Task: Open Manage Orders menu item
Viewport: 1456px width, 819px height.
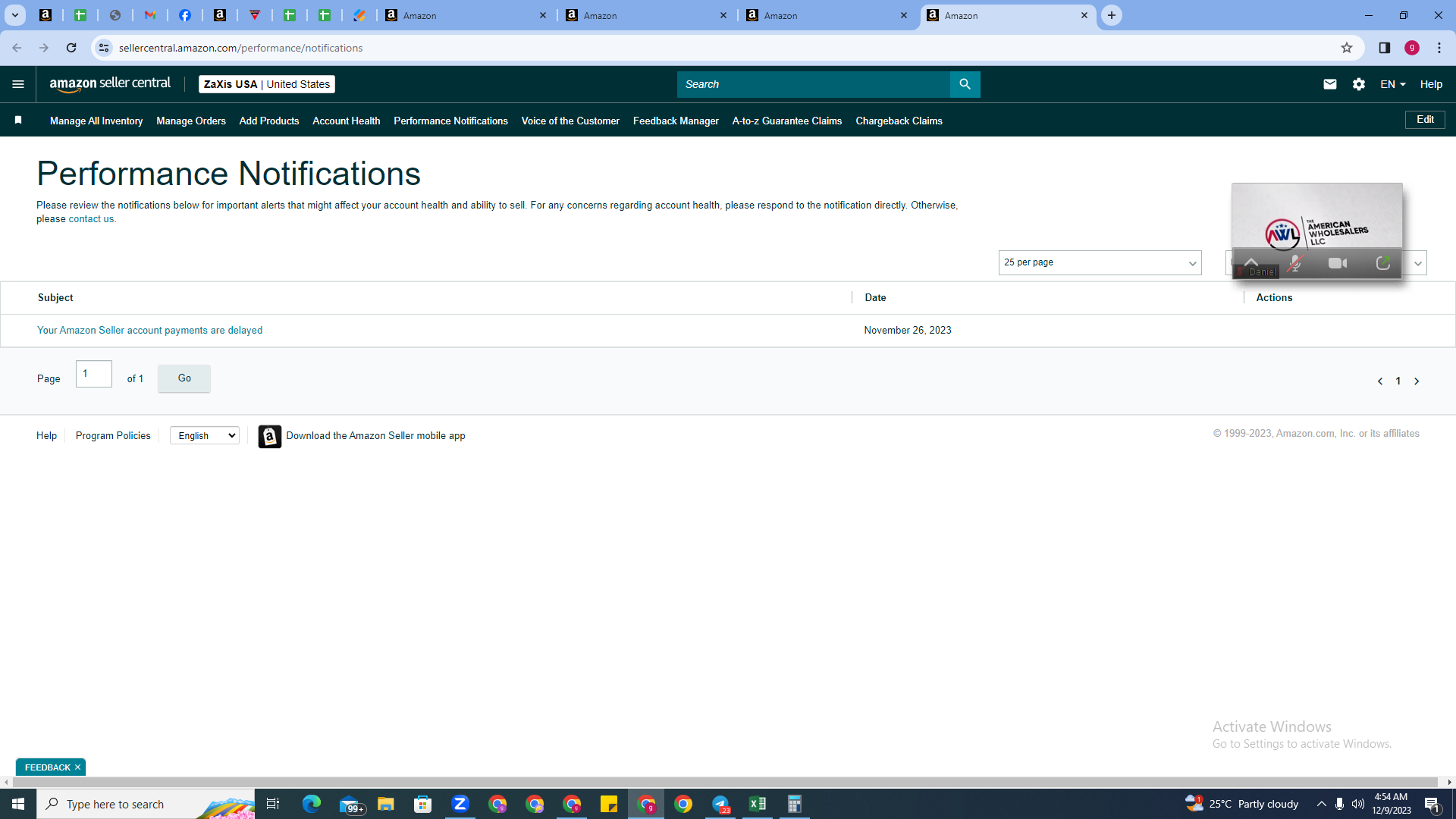Action: pyautogui.click(x=191, y=121)
